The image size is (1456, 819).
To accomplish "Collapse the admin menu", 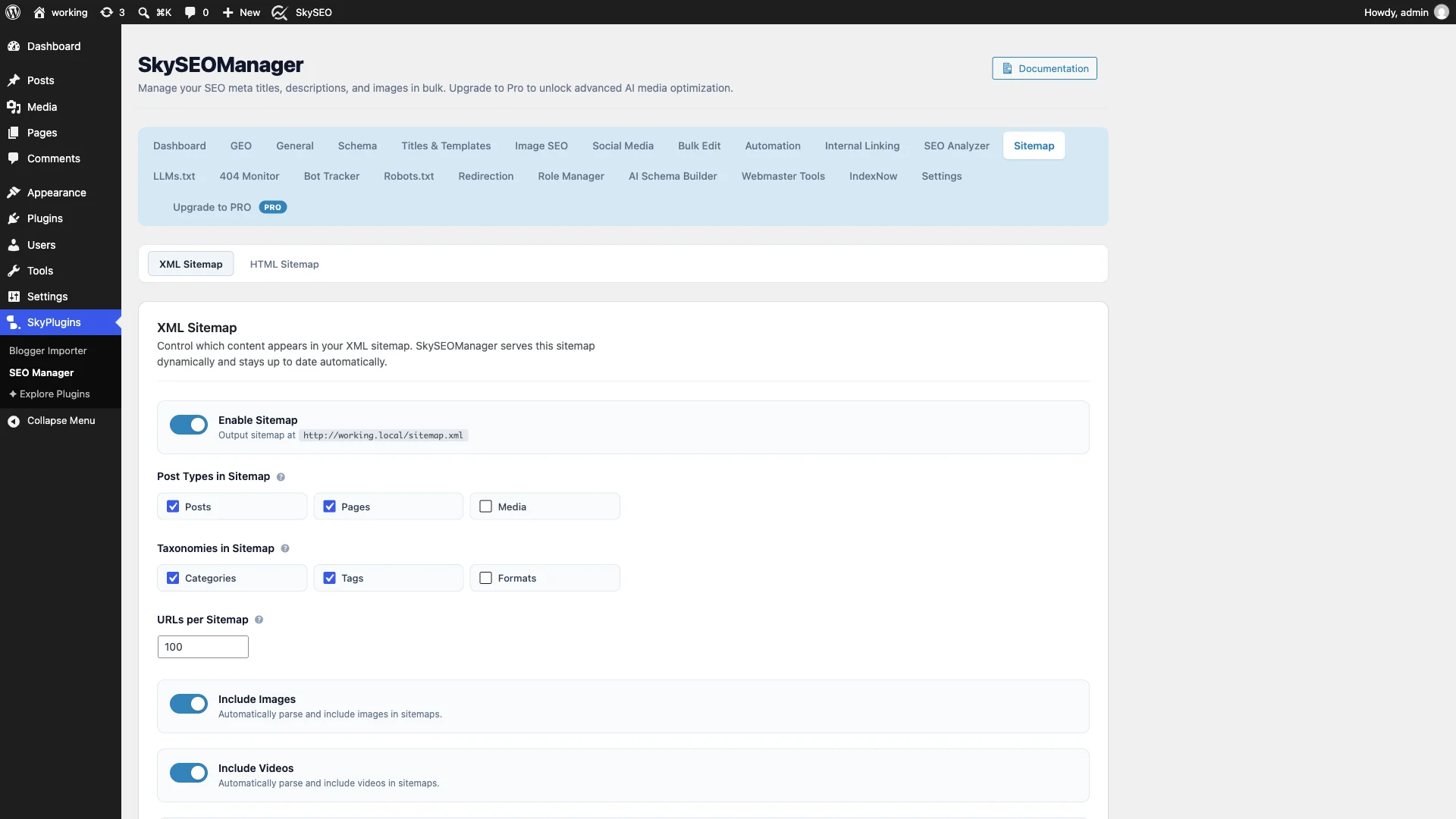I will pos(61,421).
